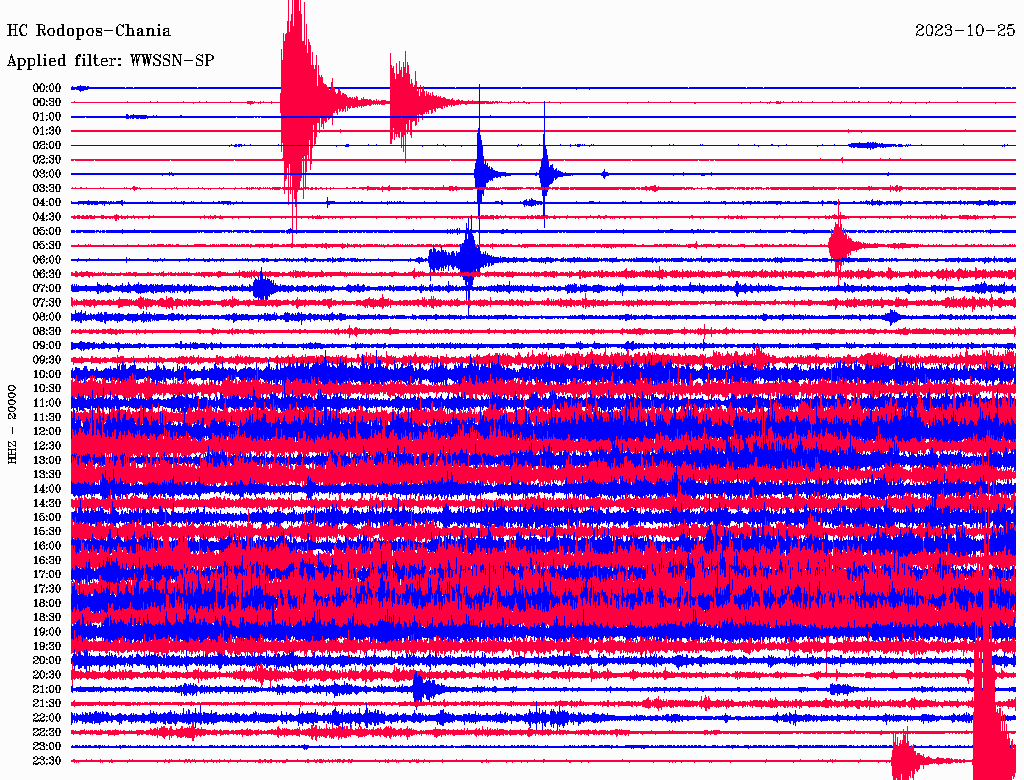The image size is (1024, 780).
Task: Select the 23:00 time label
Action: pyautogui.click(x=47, y=746)
